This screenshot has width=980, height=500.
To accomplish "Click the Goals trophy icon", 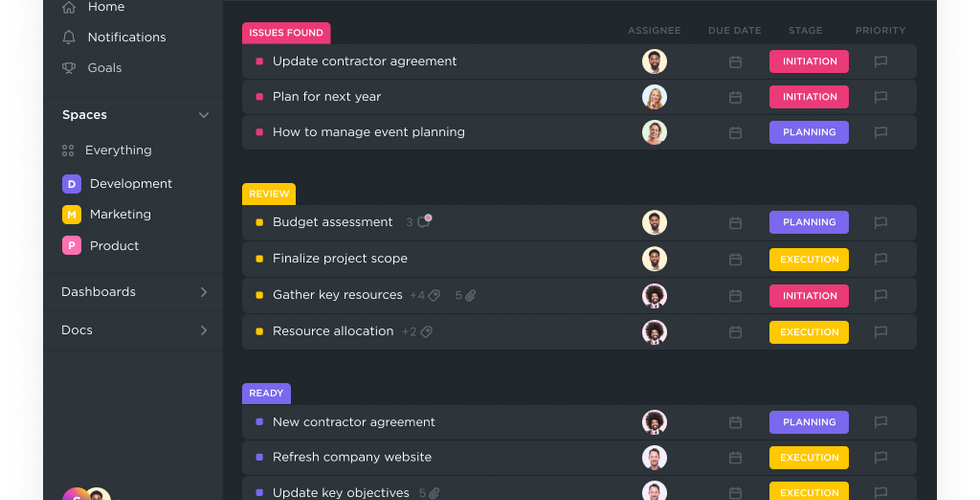I will click(68, 68).
